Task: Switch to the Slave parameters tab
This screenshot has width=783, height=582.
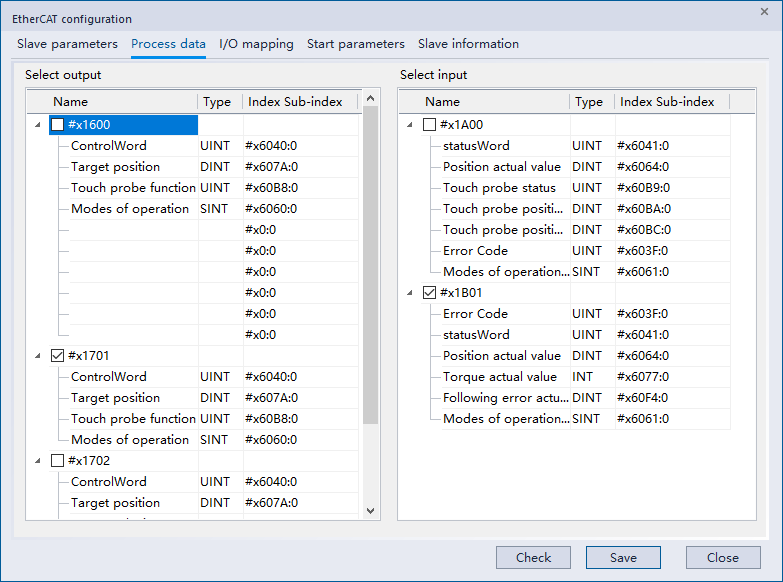Action: click(67, 44)
